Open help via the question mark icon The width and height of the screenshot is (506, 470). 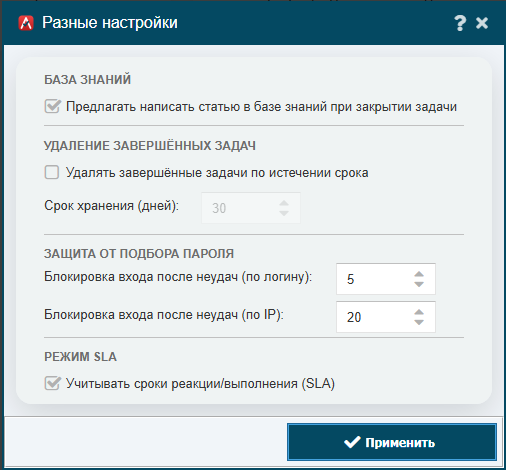tap(460, 23)
